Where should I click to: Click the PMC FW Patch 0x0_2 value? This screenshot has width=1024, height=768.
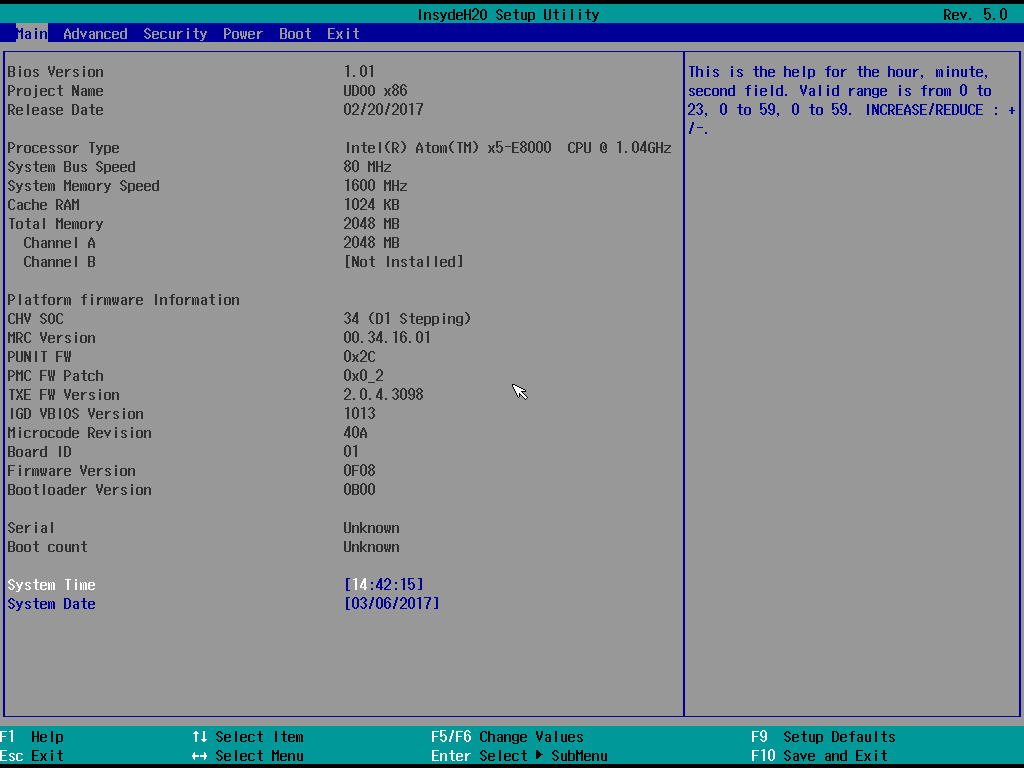(x=364, y=376)
